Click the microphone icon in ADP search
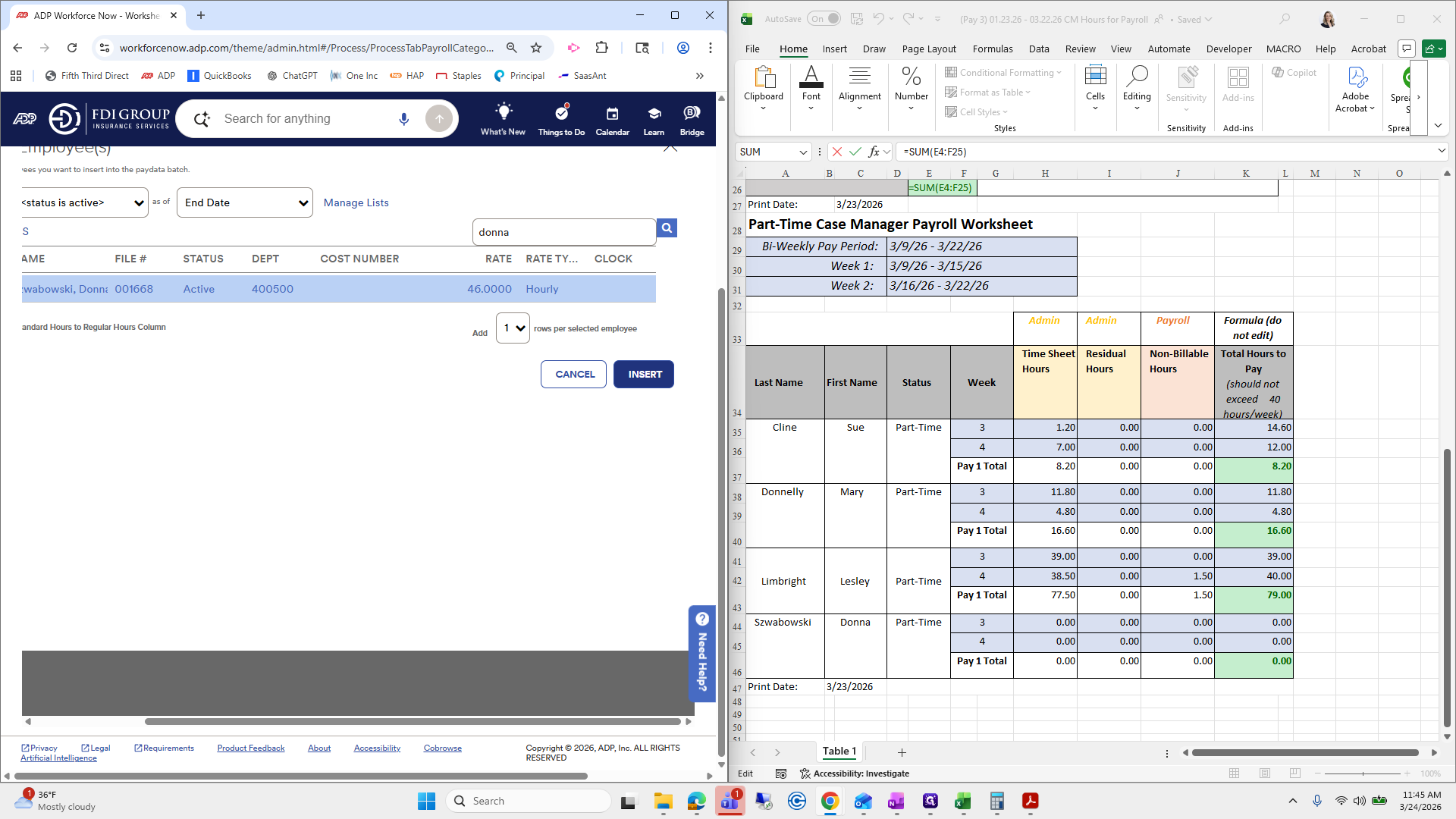This screenshot has height=819, width=1456. click(x=403, y=119)
